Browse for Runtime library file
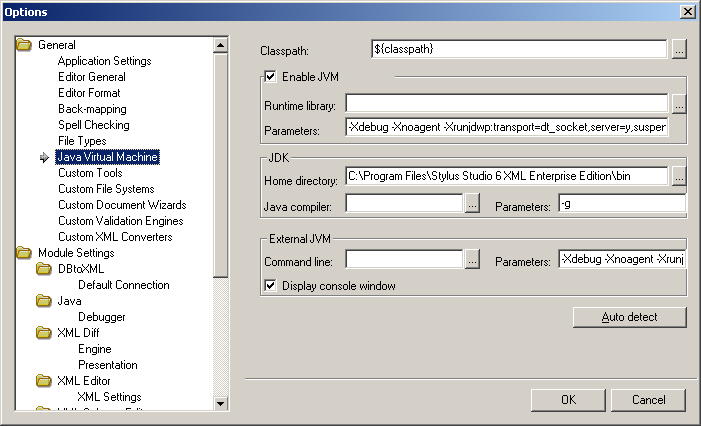 coord(679,103)
